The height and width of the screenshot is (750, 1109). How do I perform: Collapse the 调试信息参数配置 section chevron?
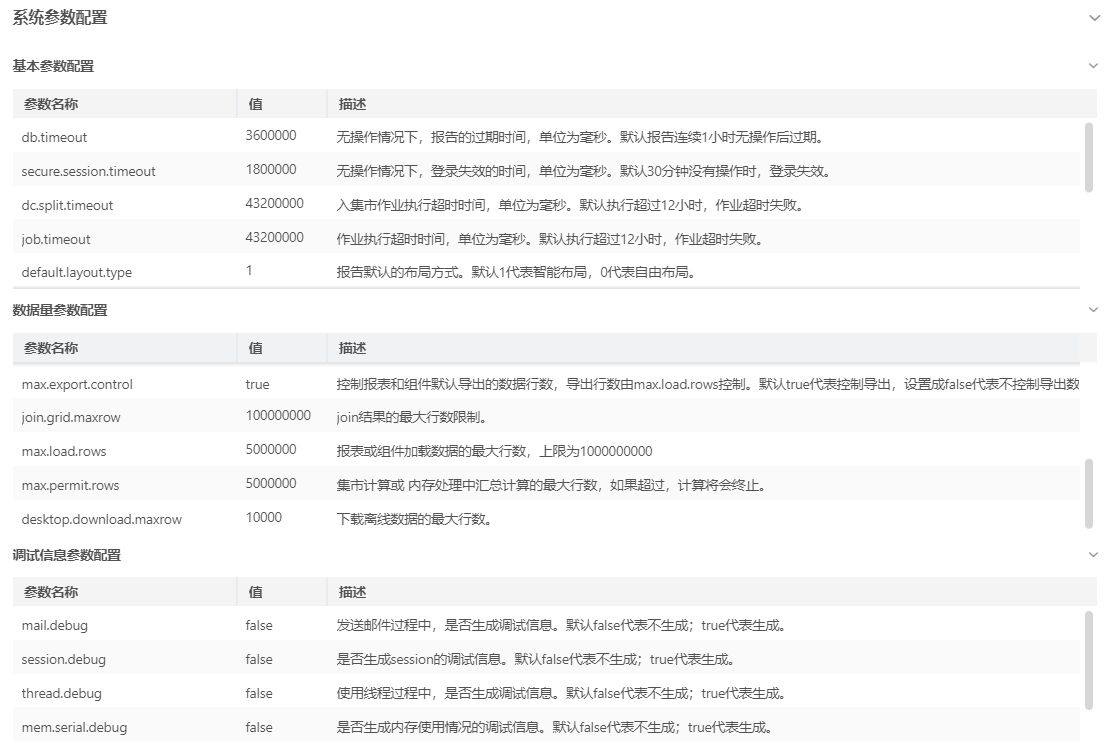[1092, 554]
